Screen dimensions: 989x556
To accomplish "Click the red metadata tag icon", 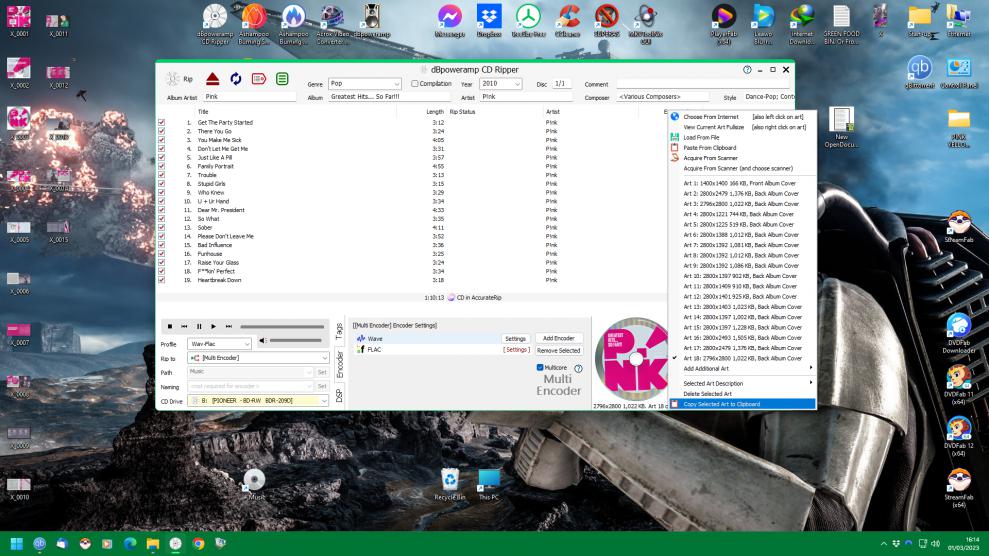I will pos(259,79).
